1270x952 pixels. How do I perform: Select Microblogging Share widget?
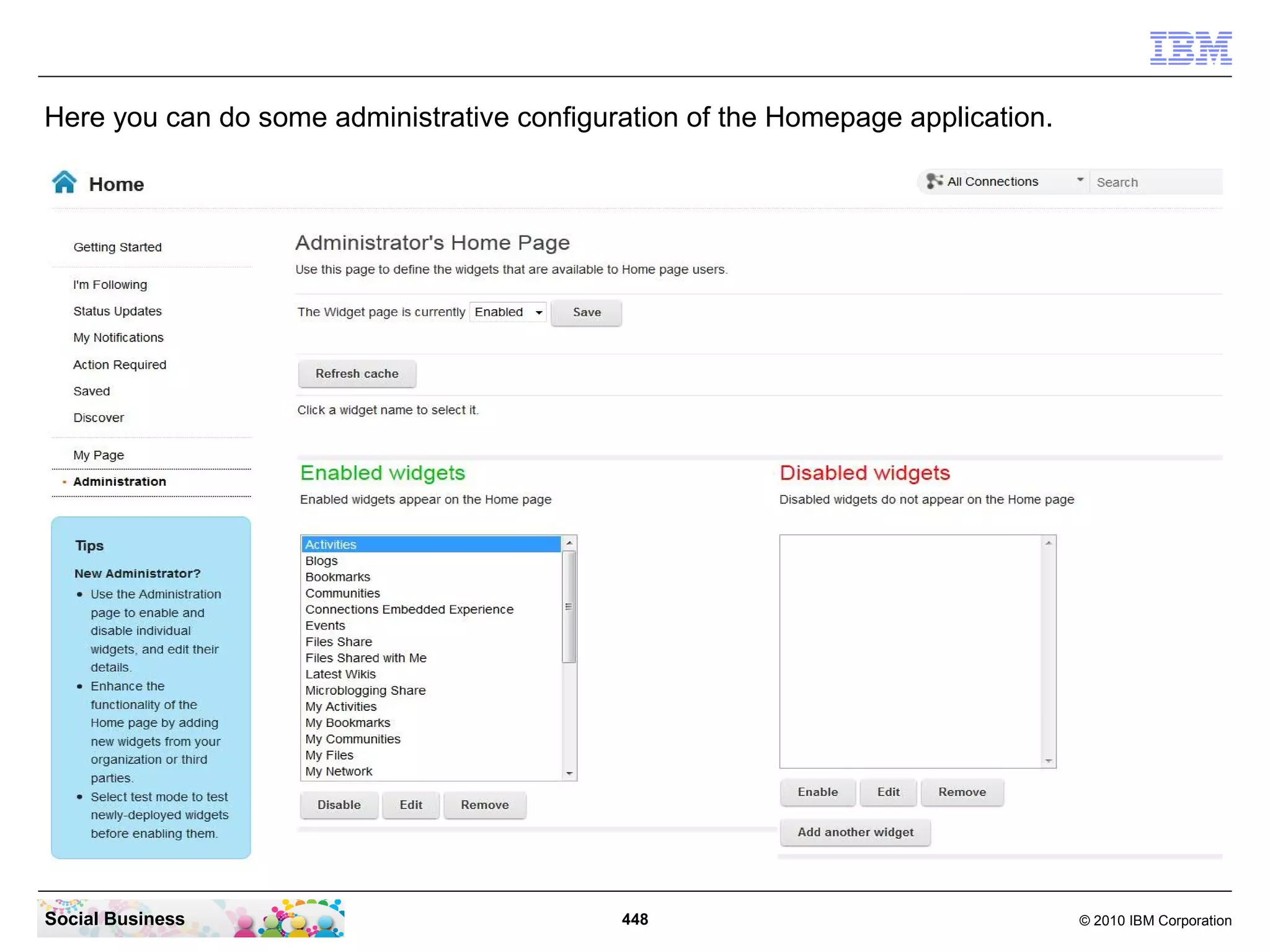(431, 690)
